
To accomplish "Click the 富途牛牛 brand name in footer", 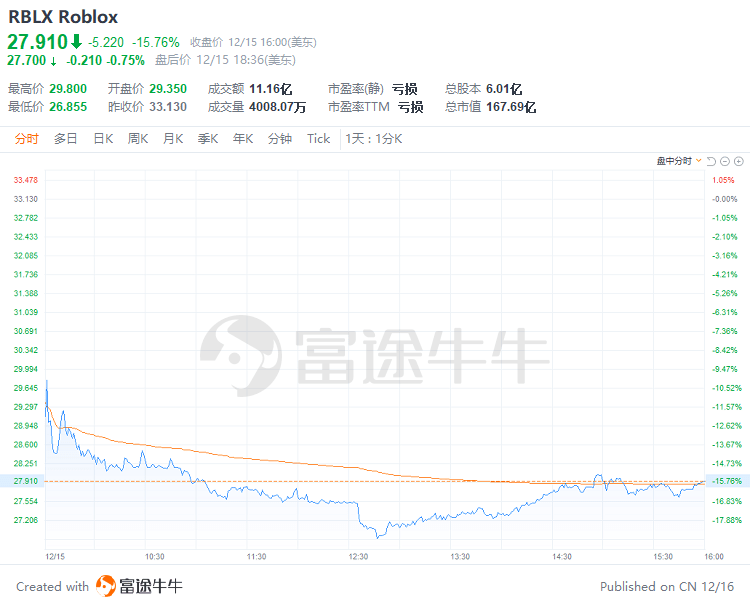I will tap(151, 586).
